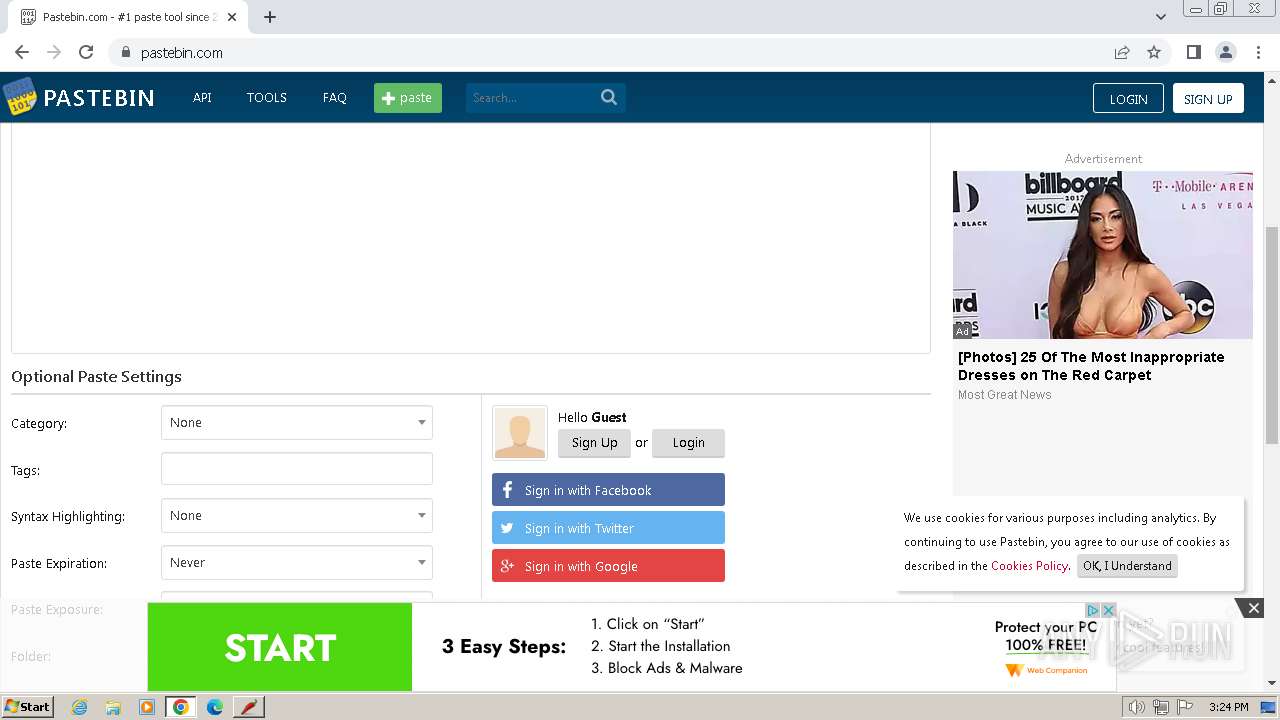
Task: Click the Sign Up button under Hello Guest
Action: (594, 443)
